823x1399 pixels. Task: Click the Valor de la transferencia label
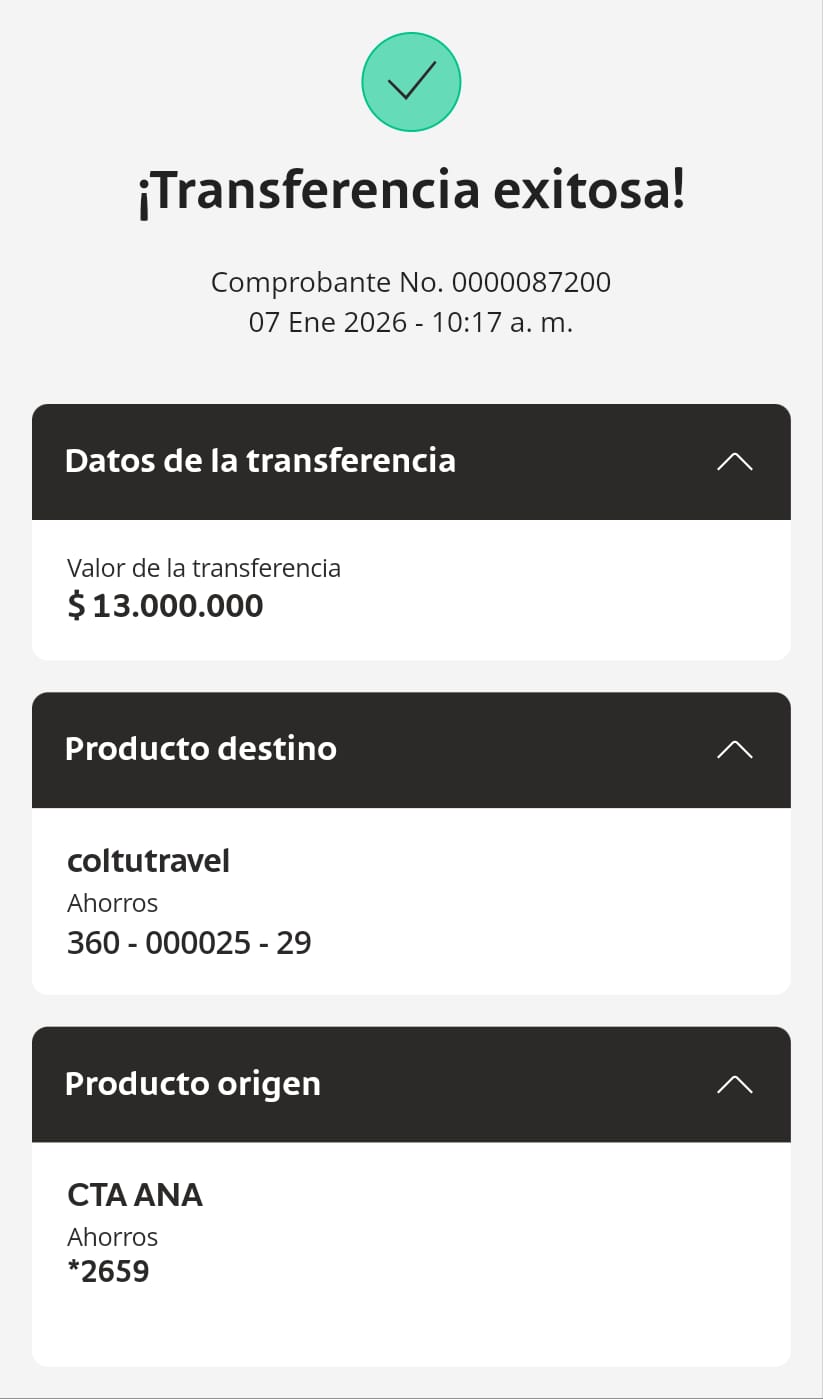204,568
